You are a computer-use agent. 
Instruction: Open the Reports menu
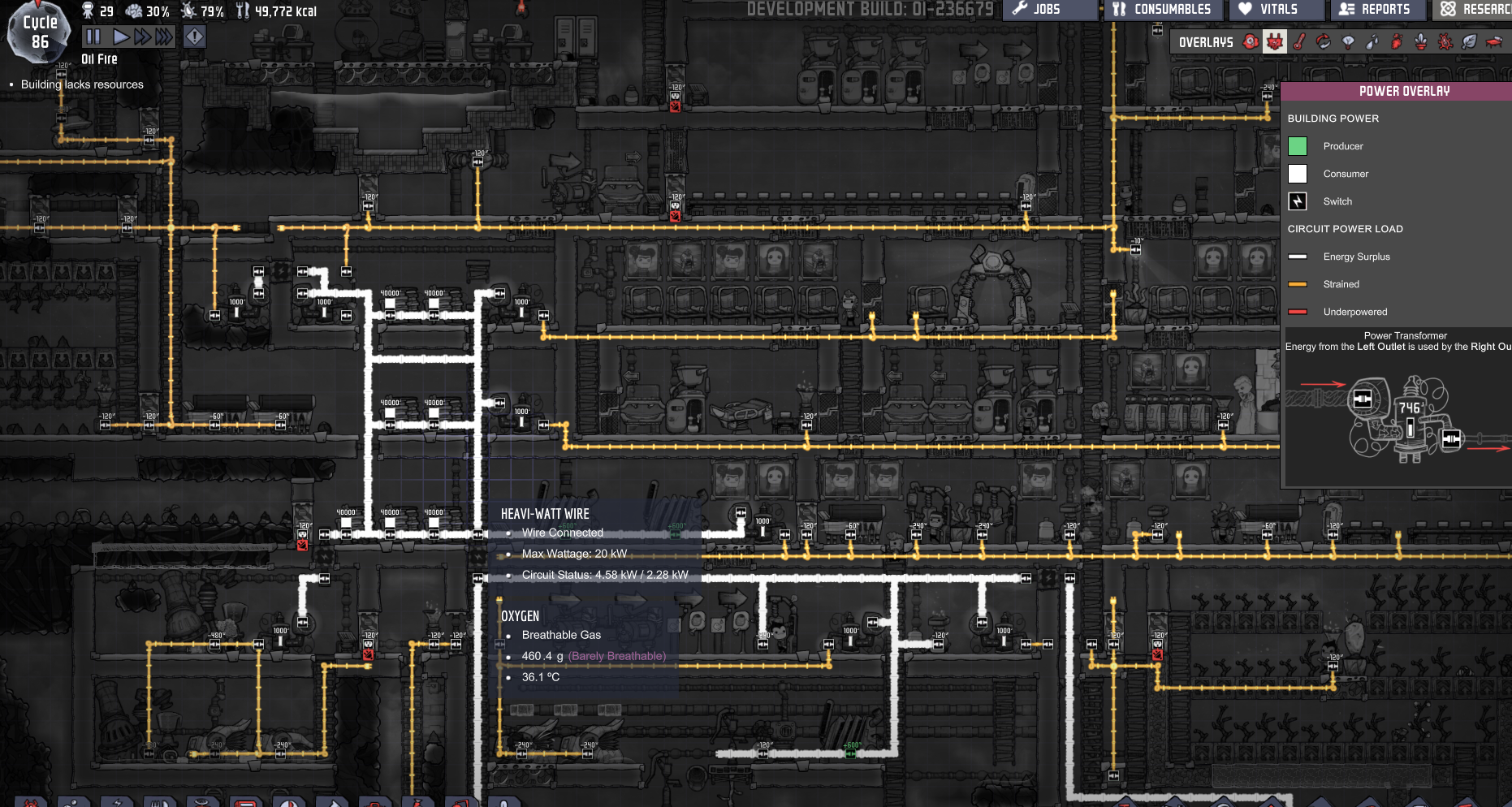coord(1377,10)
